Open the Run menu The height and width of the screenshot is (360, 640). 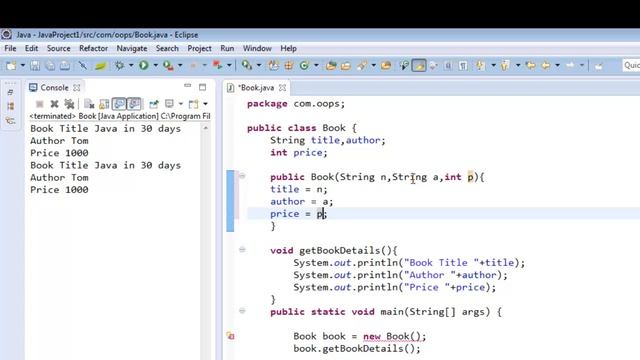pos(227,48)
